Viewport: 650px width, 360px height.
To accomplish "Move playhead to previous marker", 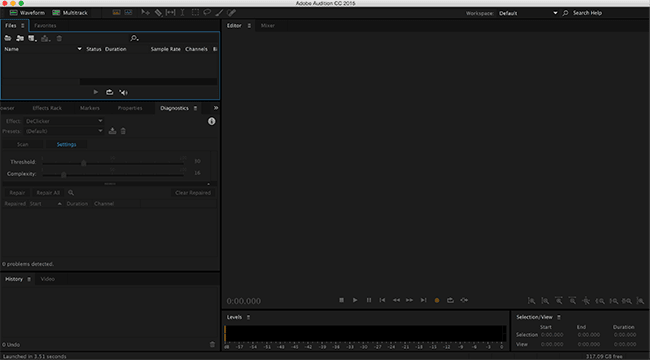I will 382,300.
